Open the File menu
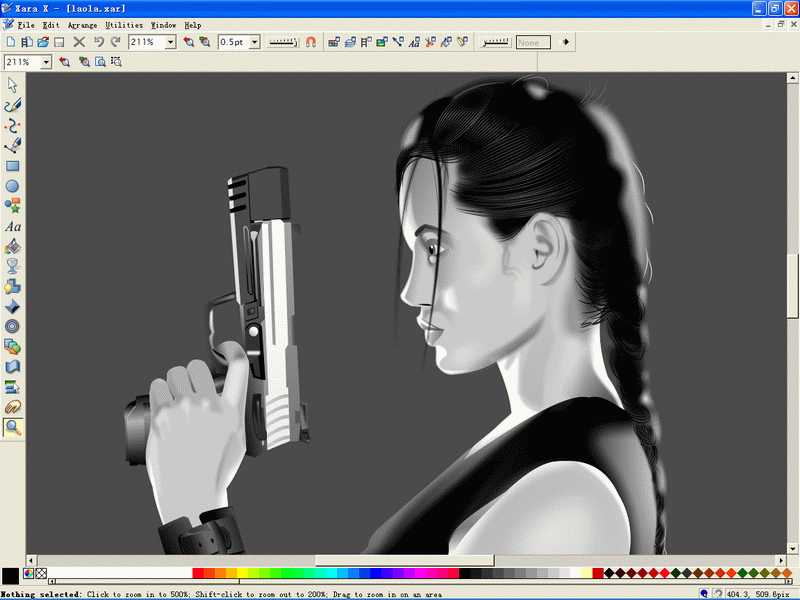The image size is (800, 600). (x=26, y=25)
